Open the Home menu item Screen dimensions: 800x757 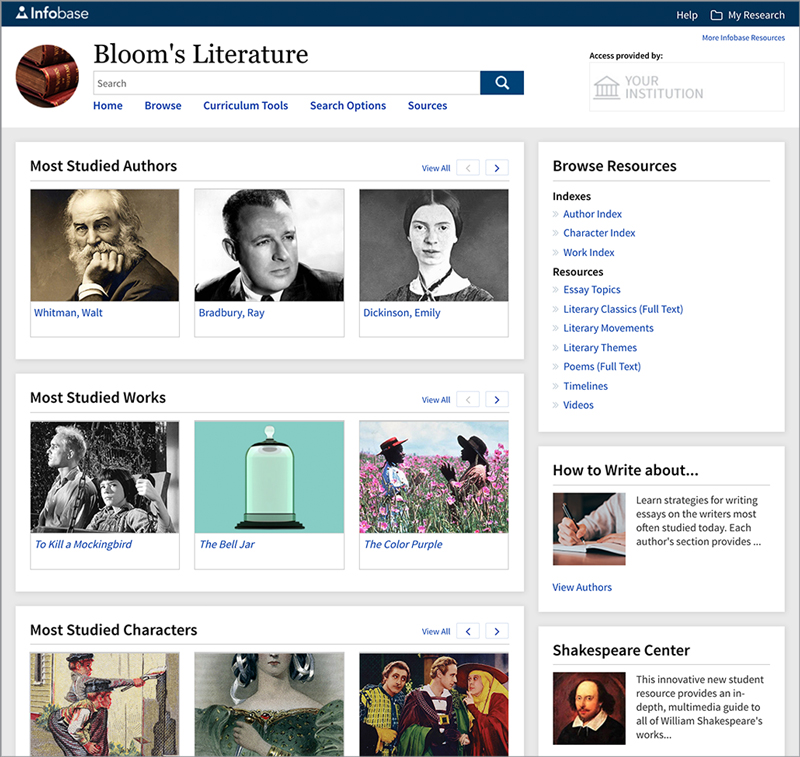pyautogui.click(x=108, y=106)
